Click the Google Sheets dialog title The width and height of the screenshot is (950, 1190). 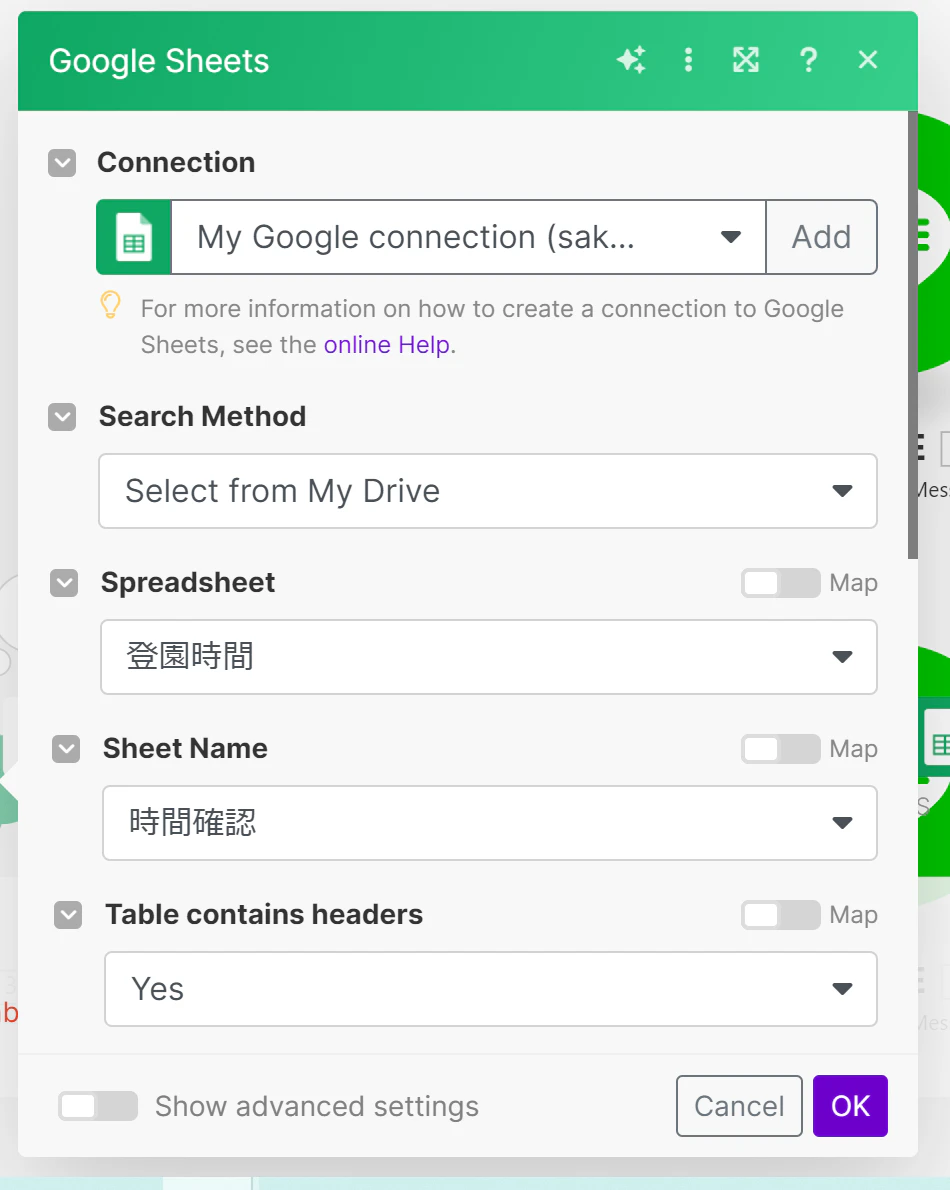click(x=159, y=61)
